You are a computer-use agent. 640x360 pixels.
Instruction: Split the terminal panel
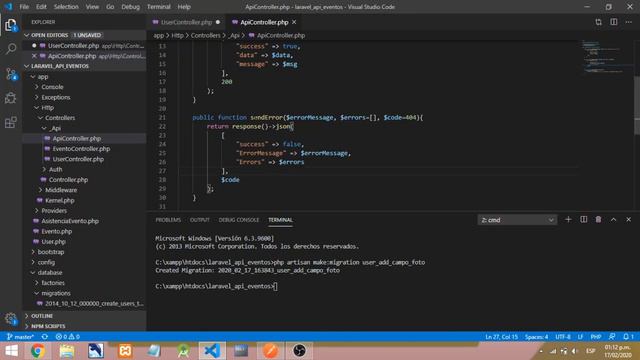pyautogui.click(x=584, y=220)
